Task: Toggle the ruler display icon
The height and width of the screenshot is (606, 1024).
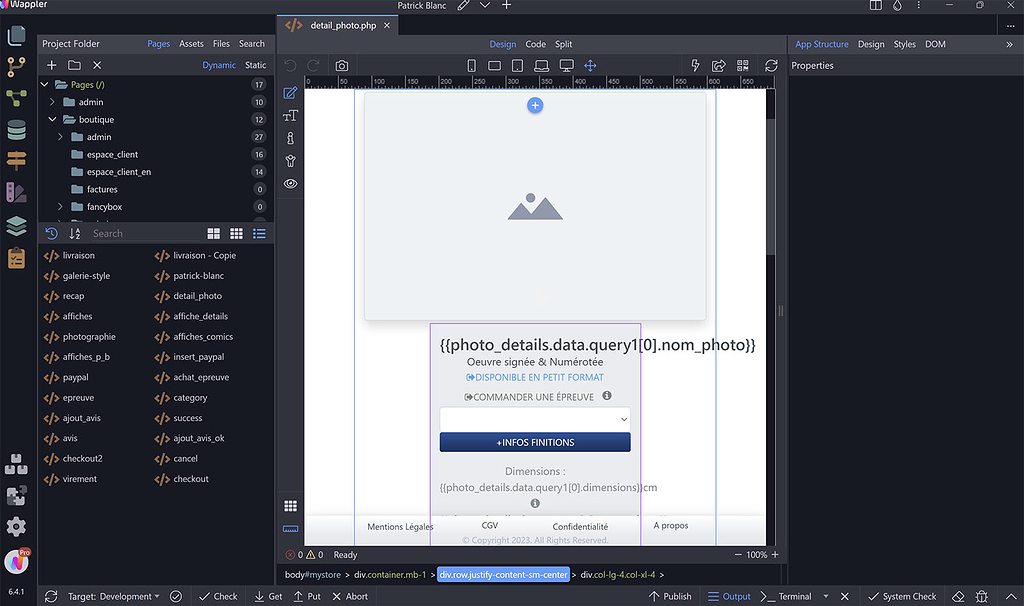Action: [291, 529]
